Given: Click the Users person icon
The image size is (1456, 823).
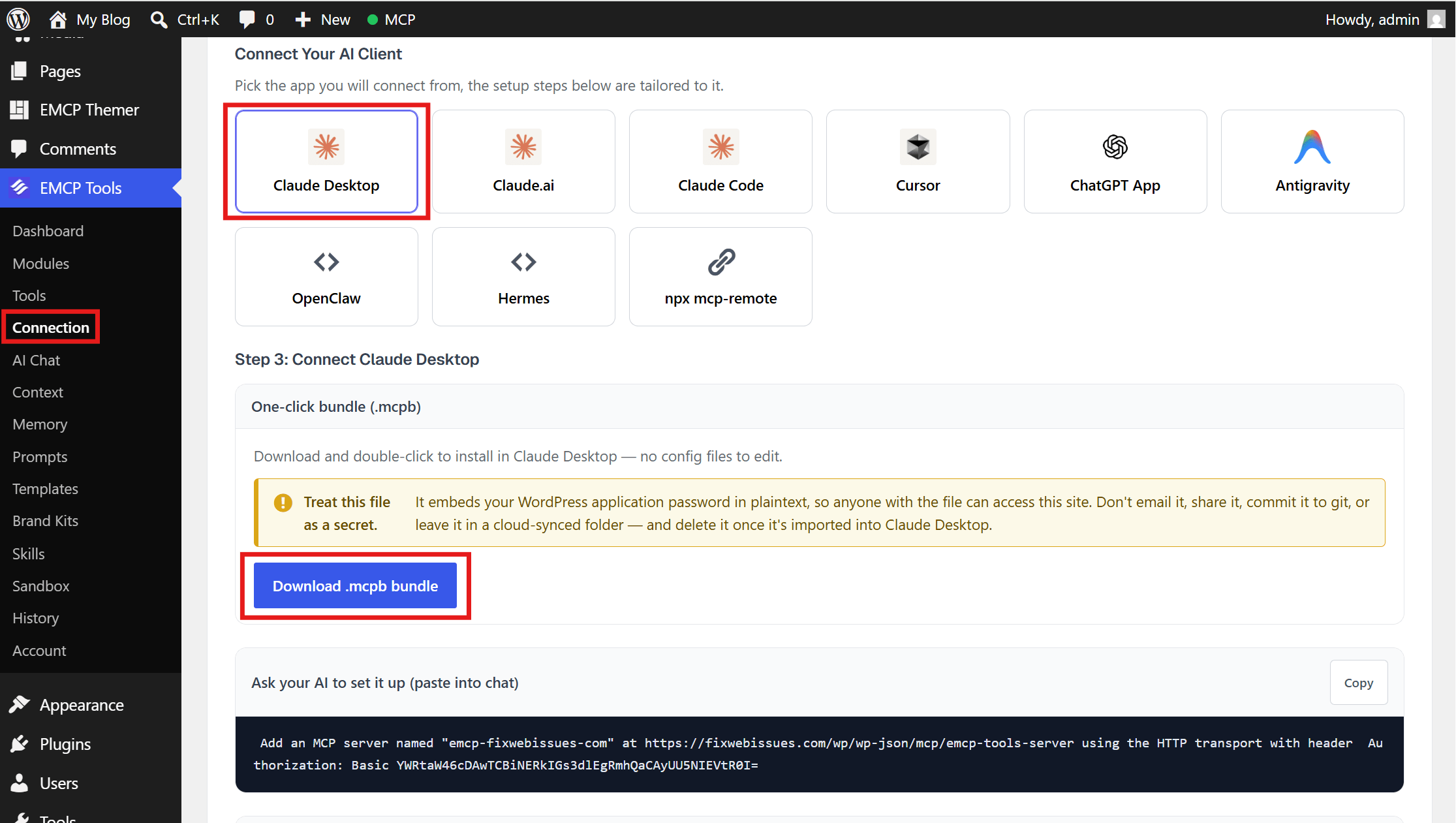Looking at the screenshot, I should [x=20, y=783].
